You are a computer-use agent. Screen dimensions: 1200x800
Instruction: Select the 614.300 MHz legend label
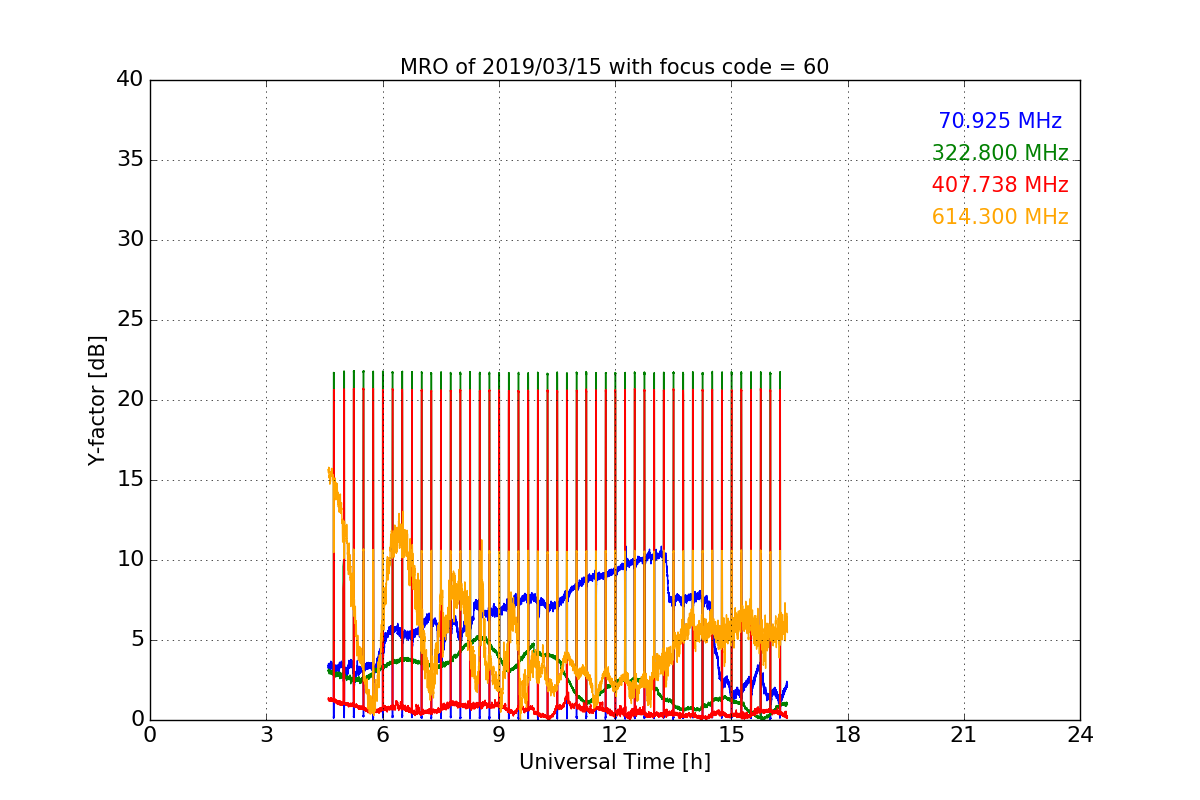click(1000, 217)
